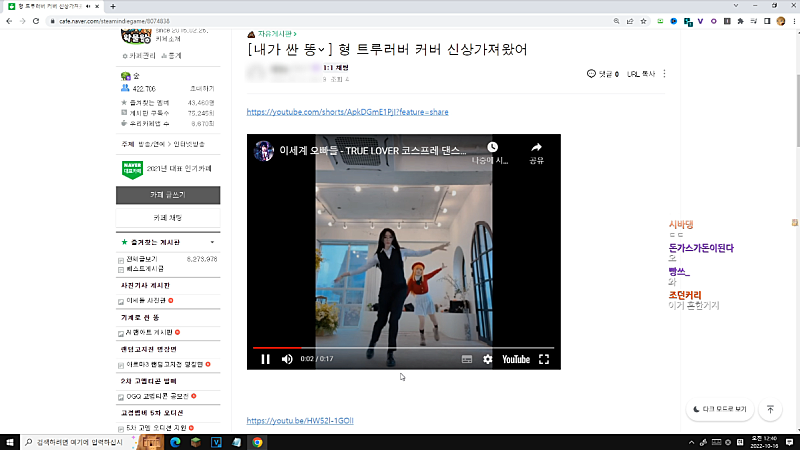Image resolution: width=800 pixels, height=450 pixels.
Task: Enter fullscreen mode on the video
Action: point(545,359)
